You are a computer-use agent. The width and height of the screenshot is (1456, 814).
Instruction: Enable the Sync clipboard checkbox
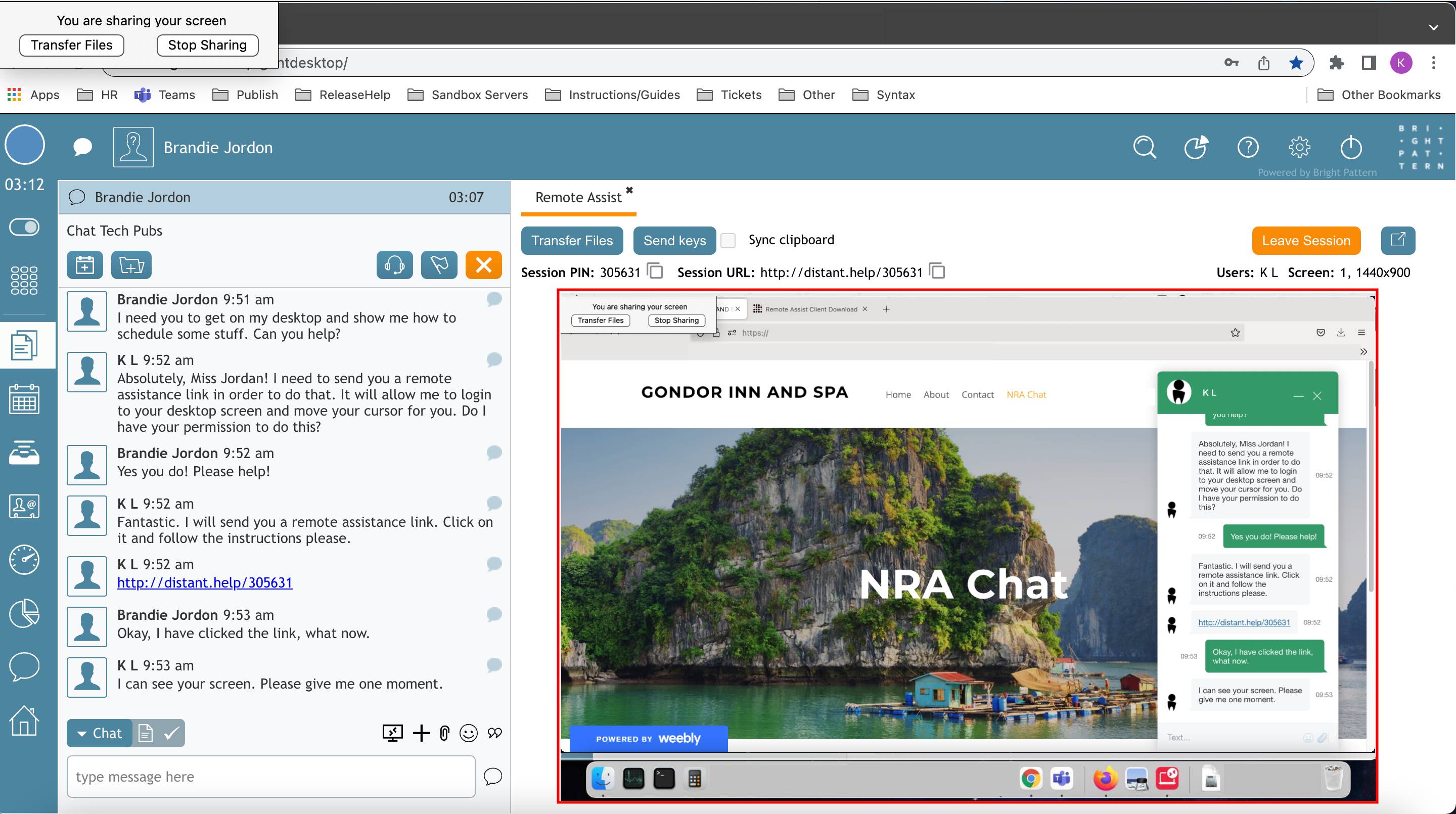pyautogui.click(x=728, y=240)
